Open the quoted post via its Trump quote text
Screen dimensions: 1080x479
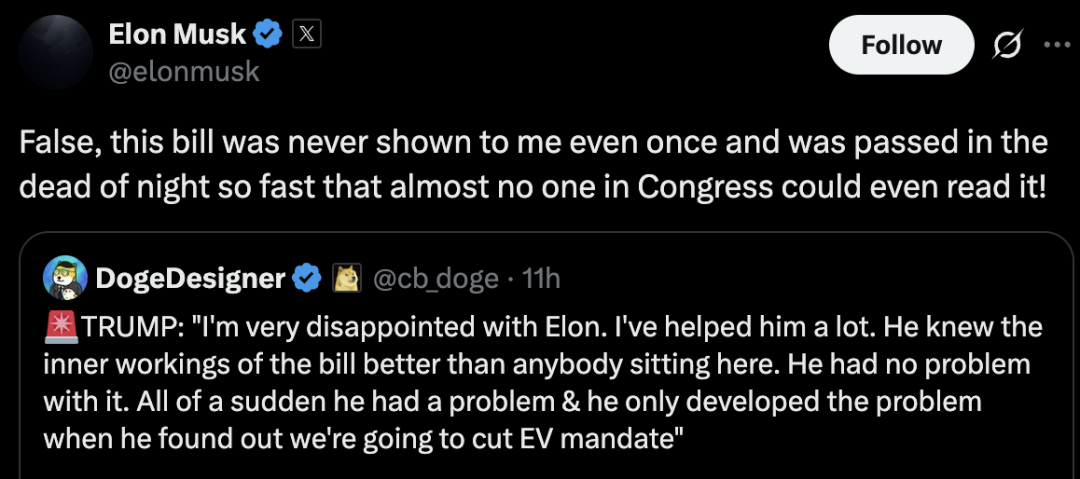(543, 382)
